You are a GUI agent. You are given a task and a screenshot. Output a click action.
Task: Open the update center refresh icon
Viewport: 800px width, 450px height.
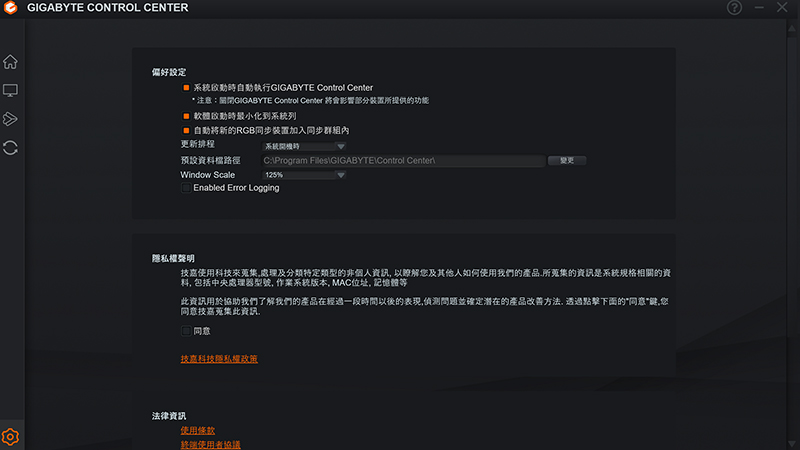click(x=10, y=148)
